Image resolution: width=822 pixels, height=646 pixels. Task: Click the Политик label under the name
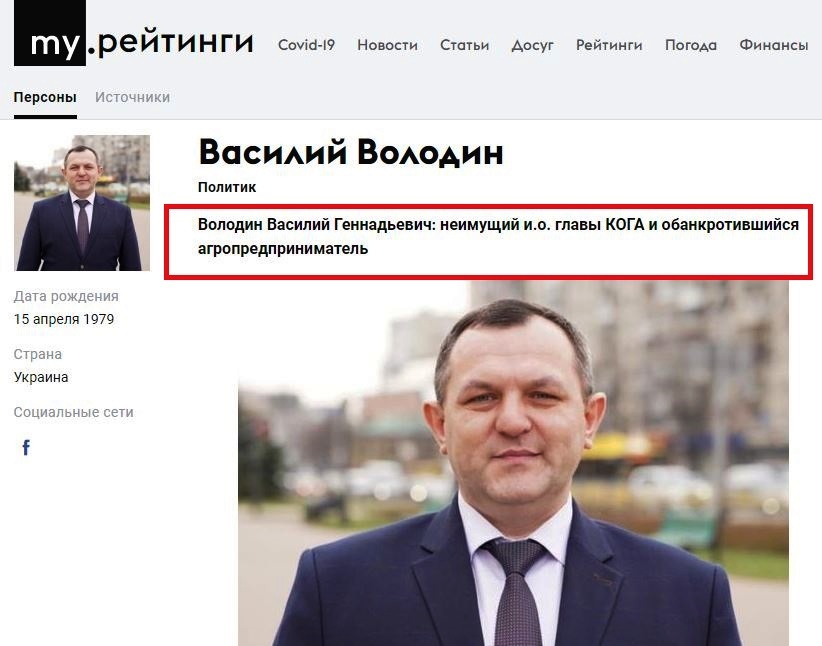click(x=227, y=187)
